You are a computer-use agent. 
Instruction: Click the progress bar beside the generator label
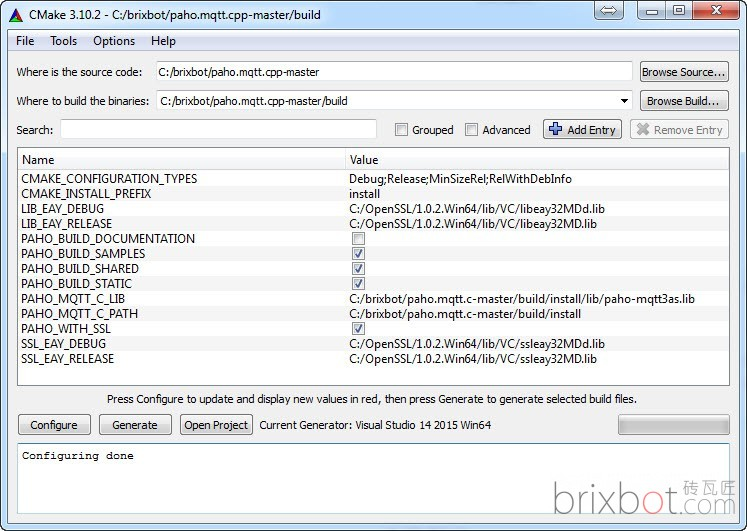tap(672, 425)
